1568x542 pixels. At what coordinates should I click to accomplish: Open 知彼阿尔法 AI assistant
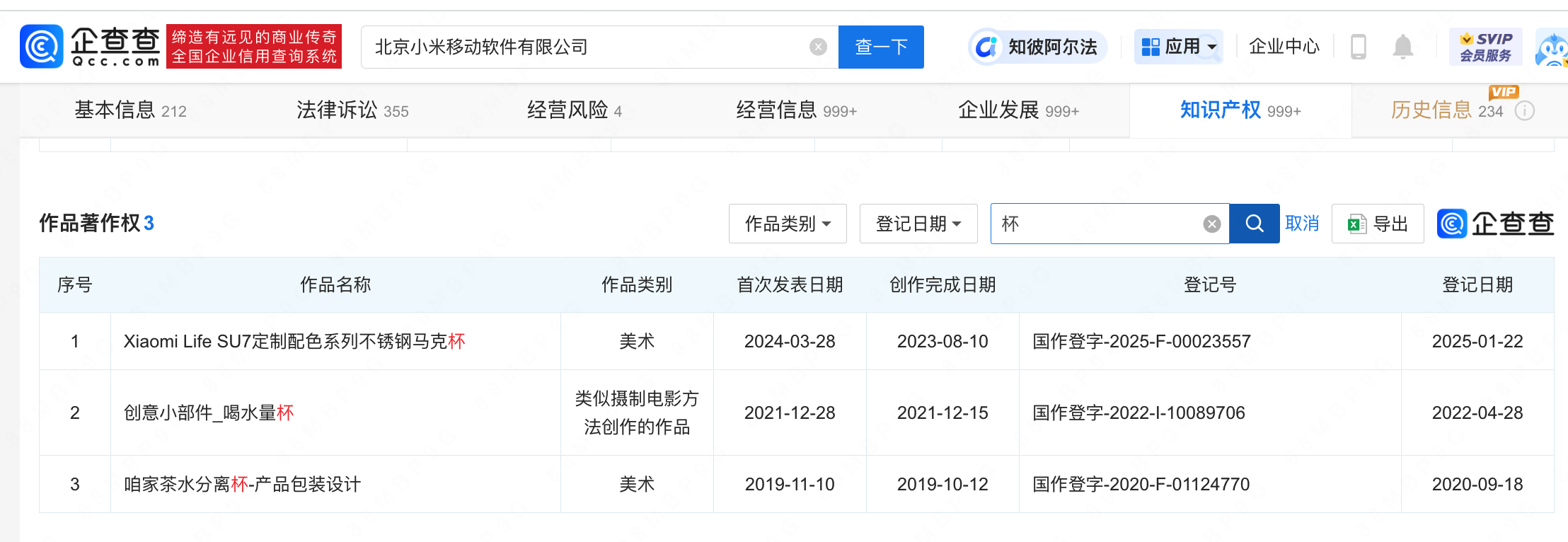[1037, 47]
